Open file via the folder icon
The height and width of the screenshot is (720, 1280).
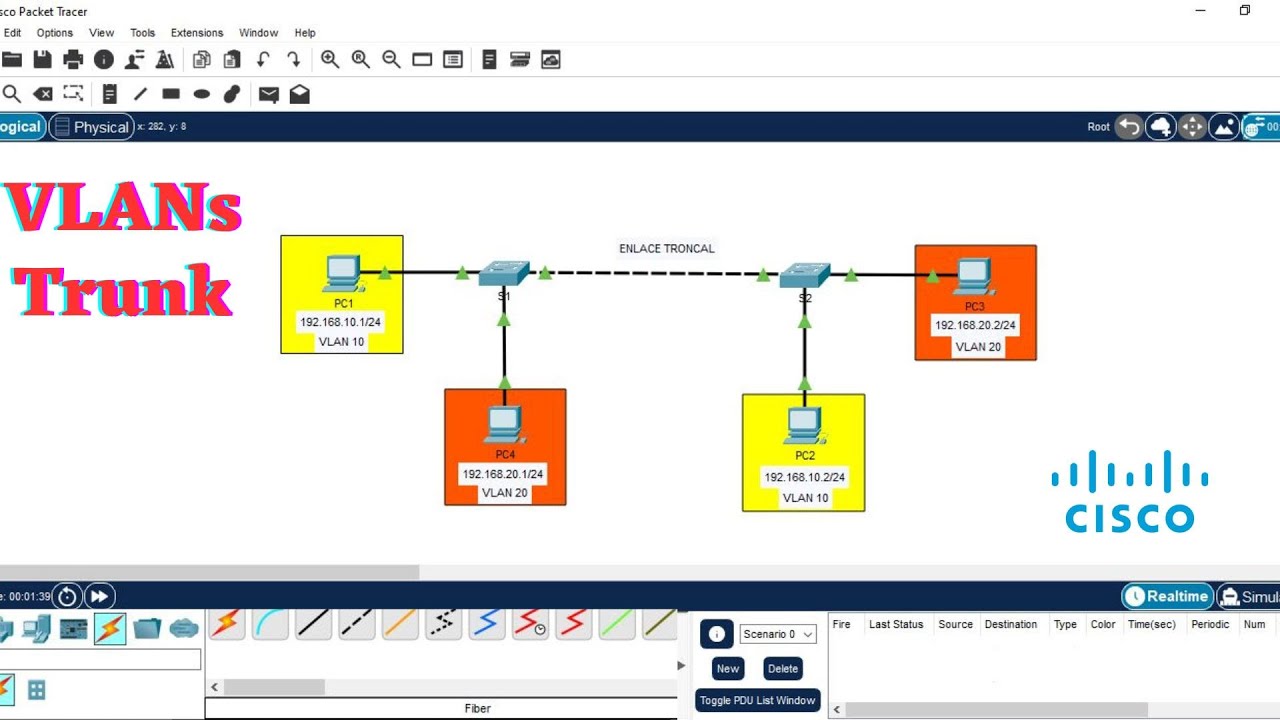10,60
